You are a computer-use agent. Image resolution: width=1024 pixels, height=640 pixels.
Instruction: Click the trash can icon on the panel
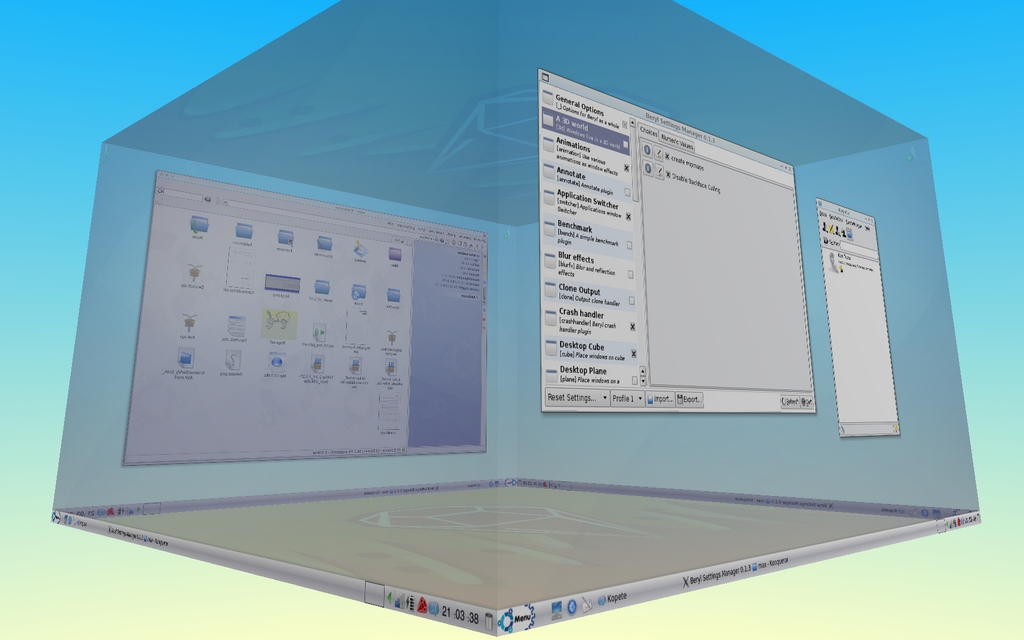(489, 621)
